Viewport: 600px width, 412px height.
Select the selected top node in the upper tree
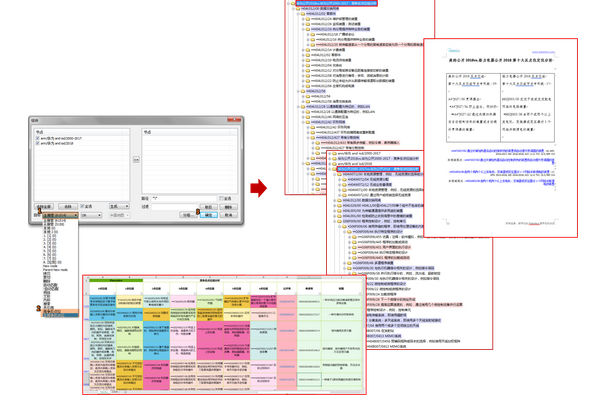point(337,3)
